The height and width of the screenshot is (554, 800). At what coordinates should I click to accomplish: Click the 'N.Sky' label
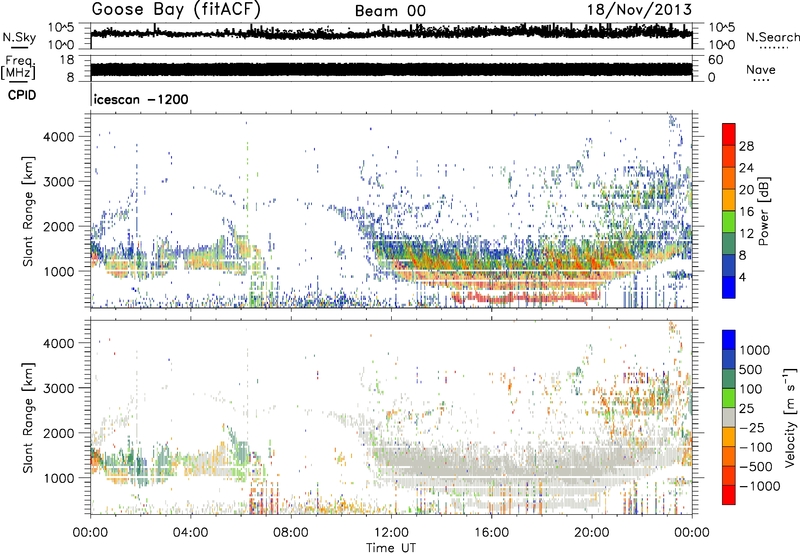[19, 37]
